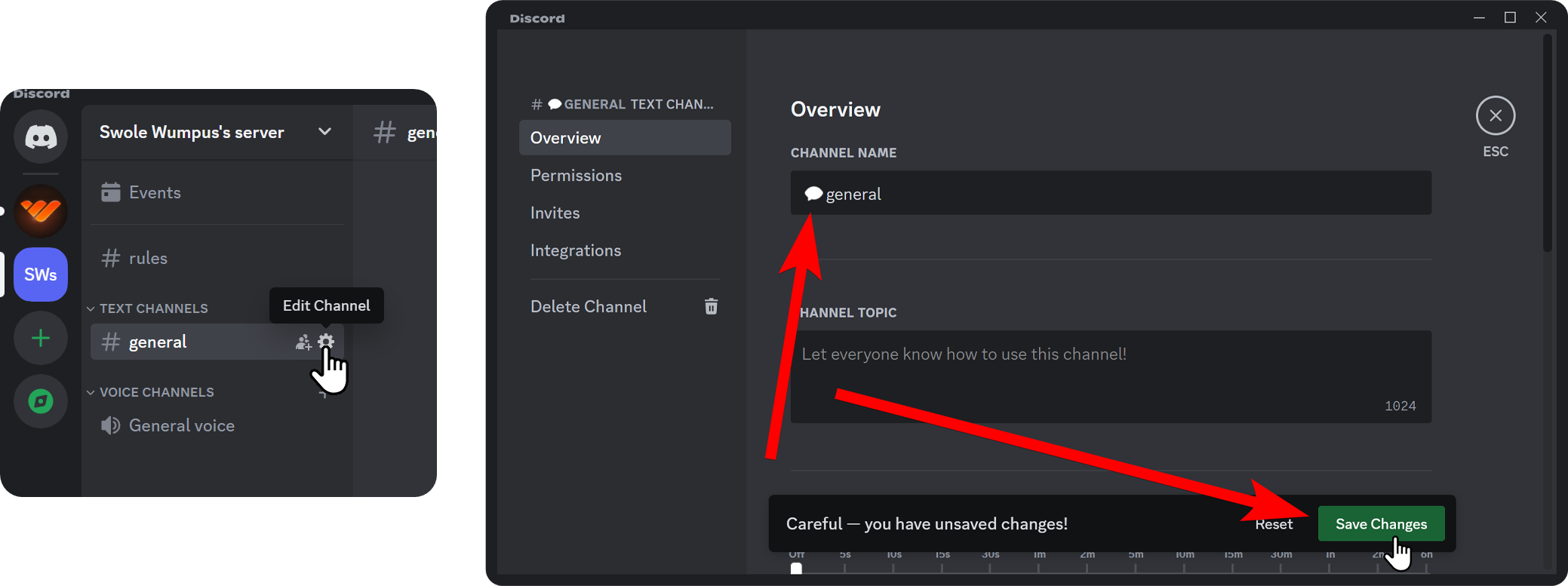
Task: Select the orange checkmark server icon
Action: point(41,211)
